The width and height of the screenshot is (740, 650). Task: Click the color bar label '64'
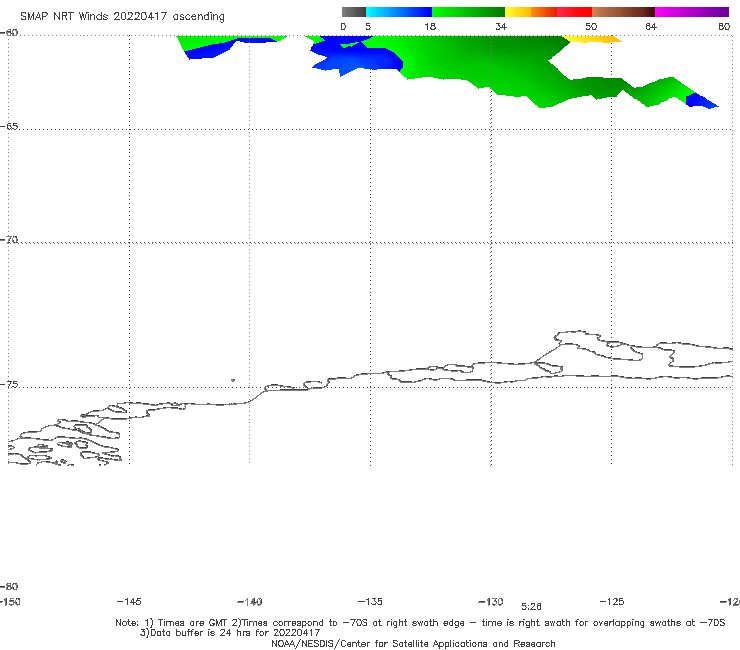[651, 26]
